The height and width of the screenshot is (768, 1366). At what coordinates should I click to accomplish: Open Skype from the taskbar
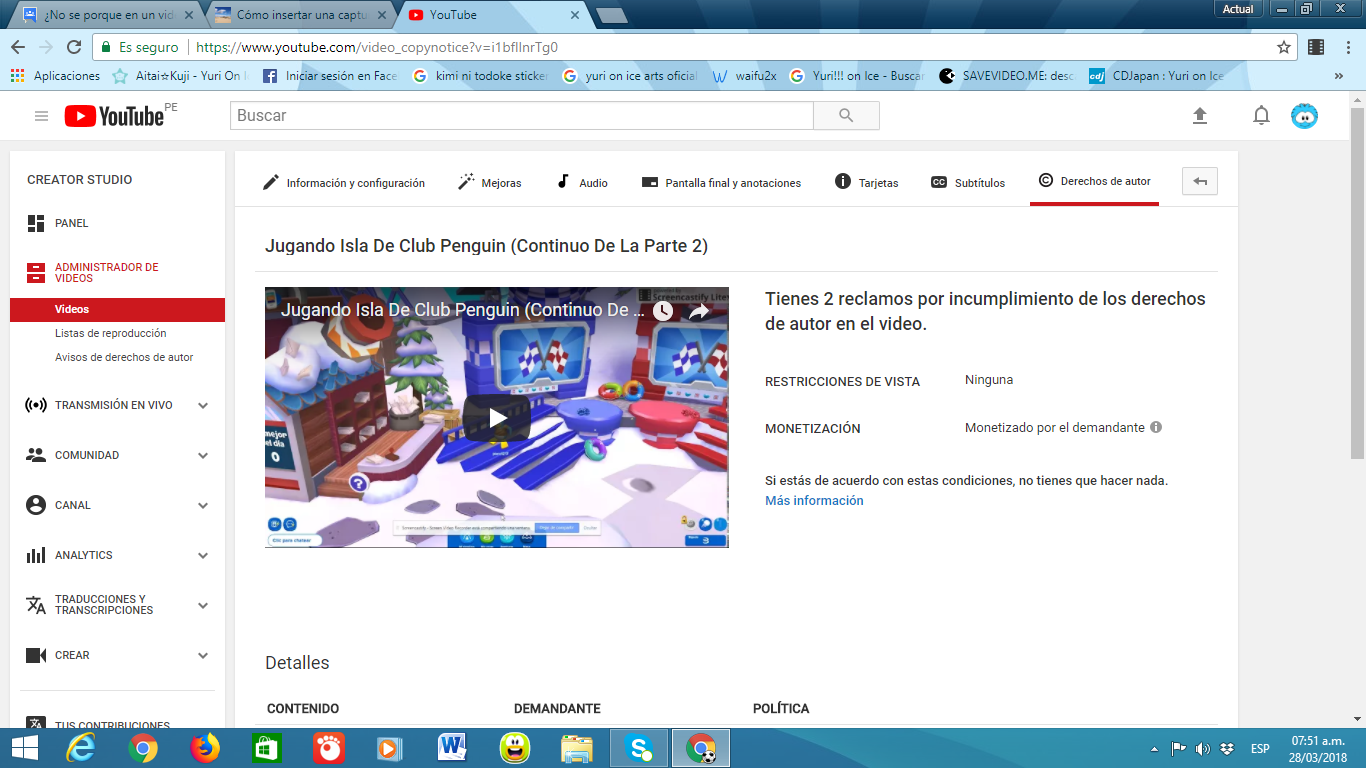tap(639, 748)
